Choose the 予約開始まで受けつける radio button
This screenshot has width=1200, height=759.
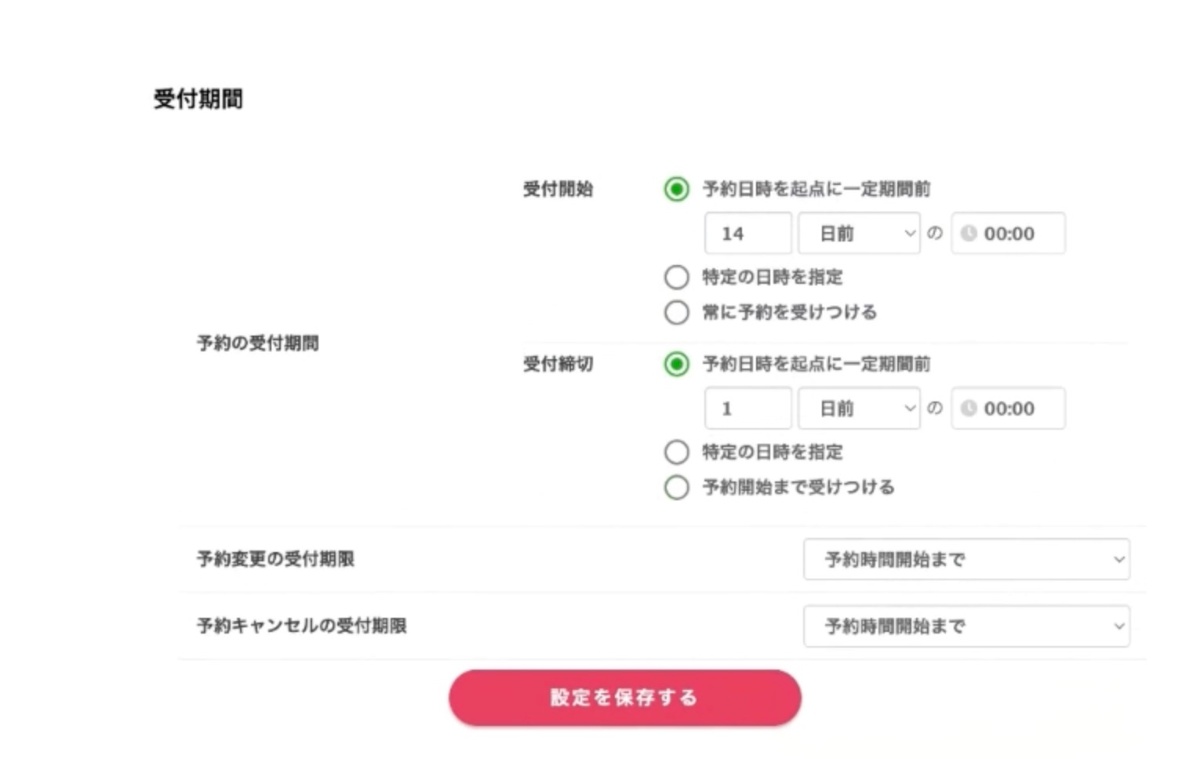(677, 488)
